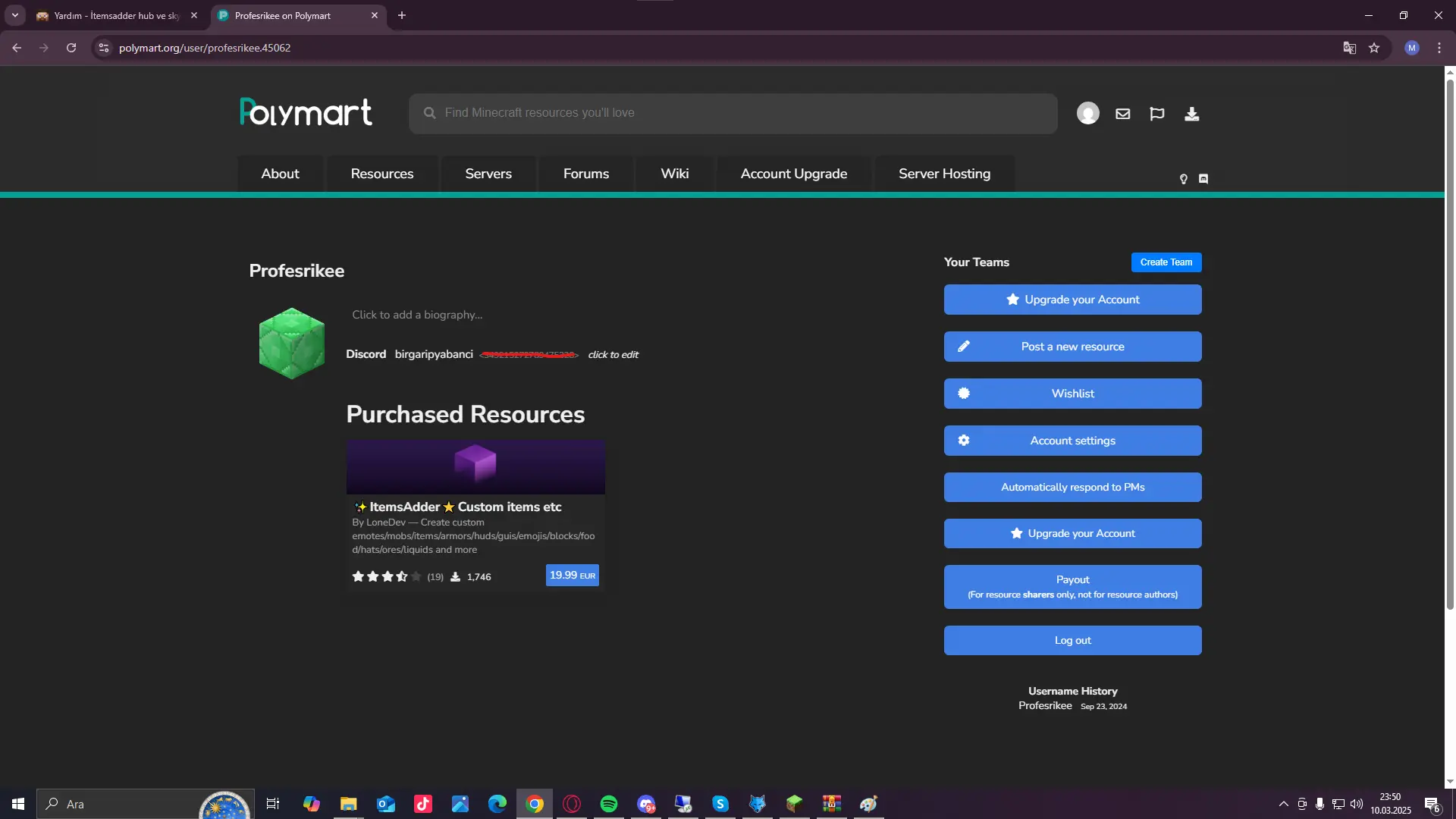Open the downloads icon in header
The height and width of the screenshot is (819, 1456).
point(1192,114)
